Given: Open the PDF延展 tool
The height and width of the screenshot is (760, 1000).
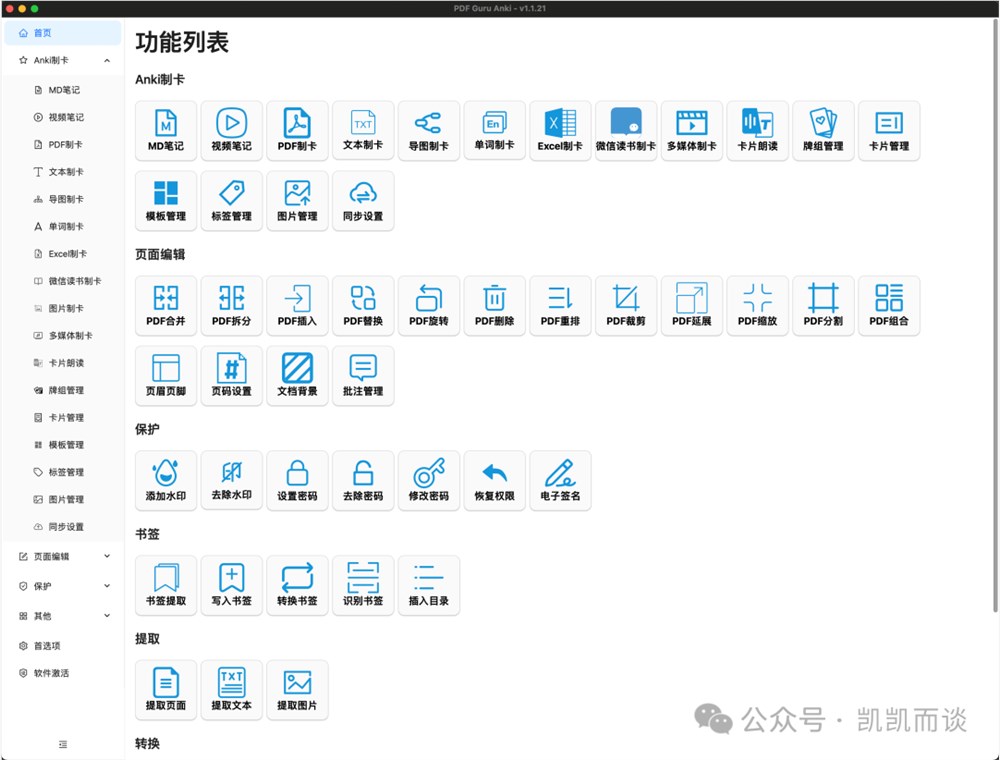Looking at the screenshot, I should [691, 306].
